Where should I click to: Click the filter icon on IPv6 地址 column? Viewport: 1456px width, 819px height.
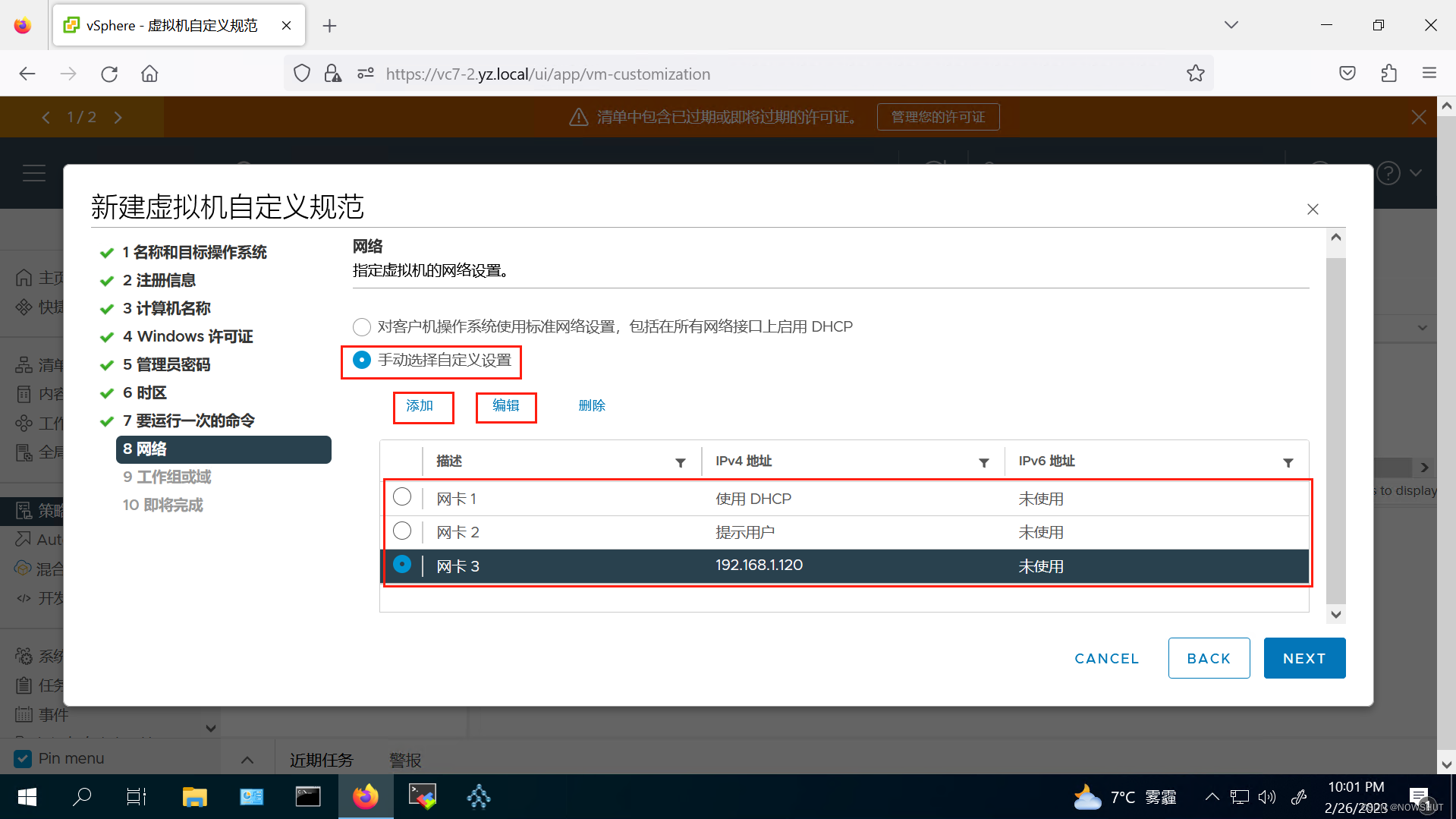[x=1288, y=461]
